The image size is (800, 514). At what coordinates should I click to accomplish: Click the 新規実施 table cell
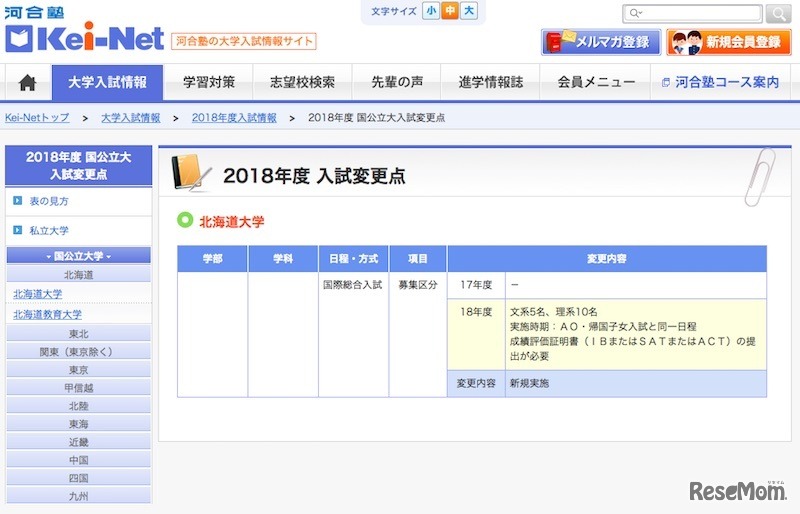pos(636,383)
